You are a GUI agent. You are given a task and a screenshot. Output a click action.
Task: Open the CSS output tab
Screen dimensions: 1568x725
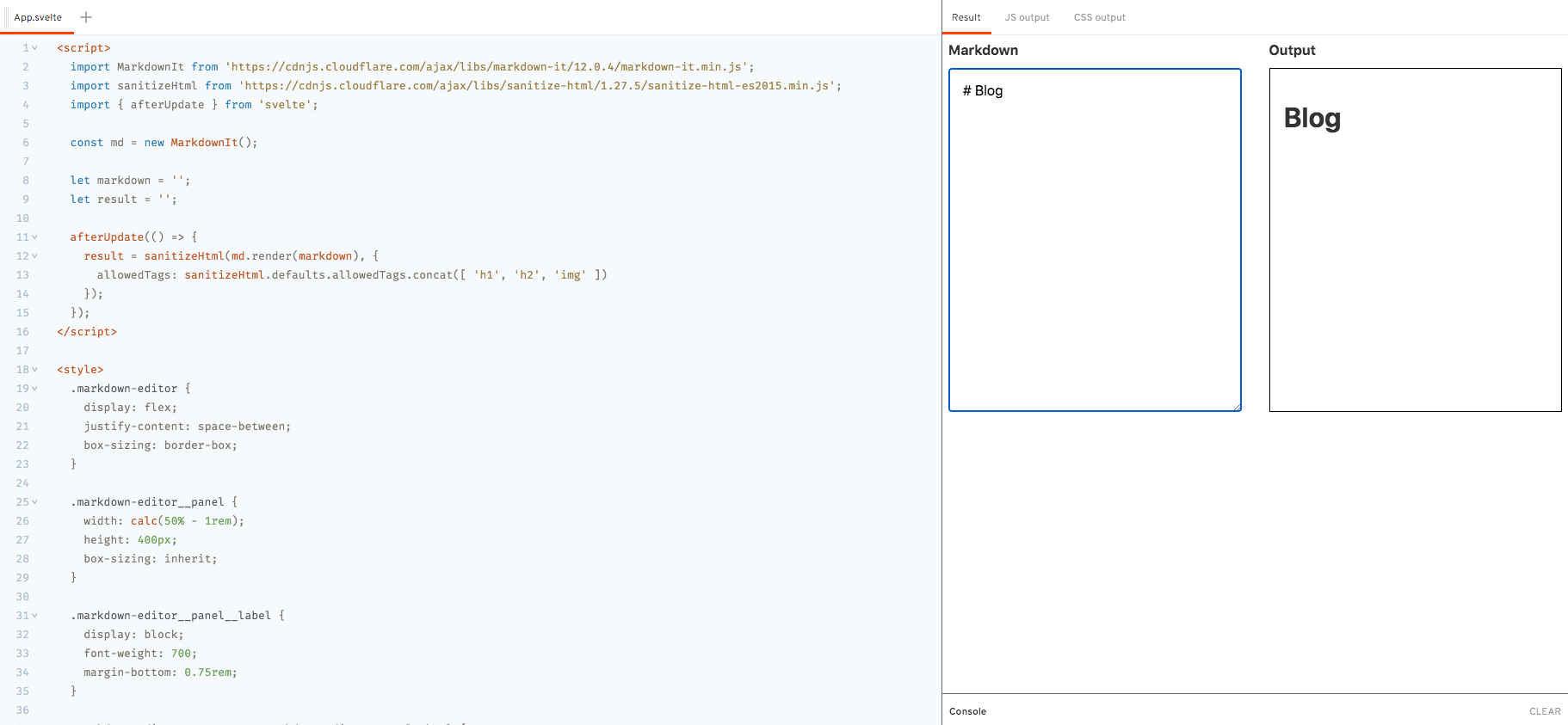click(1099, 17)
